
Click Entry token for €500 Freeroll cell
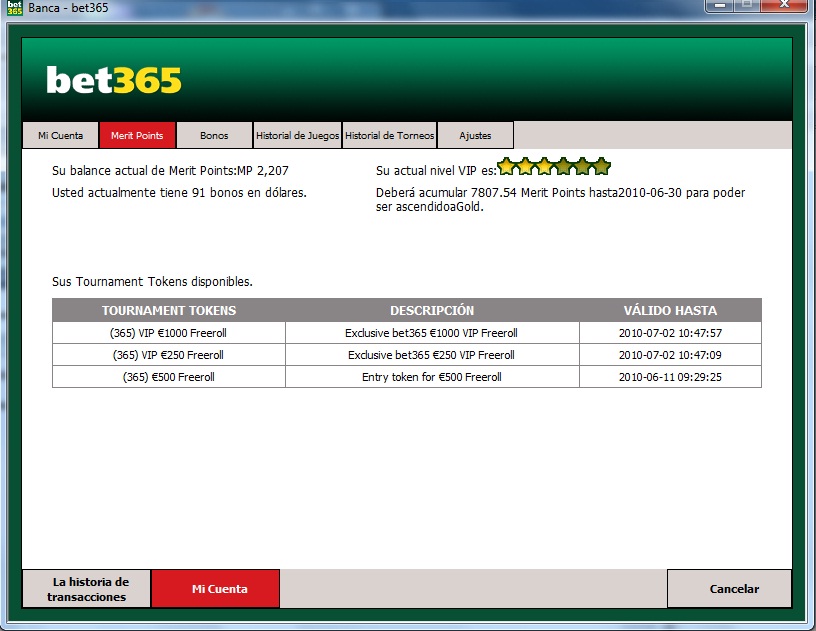tap(432, 377)
